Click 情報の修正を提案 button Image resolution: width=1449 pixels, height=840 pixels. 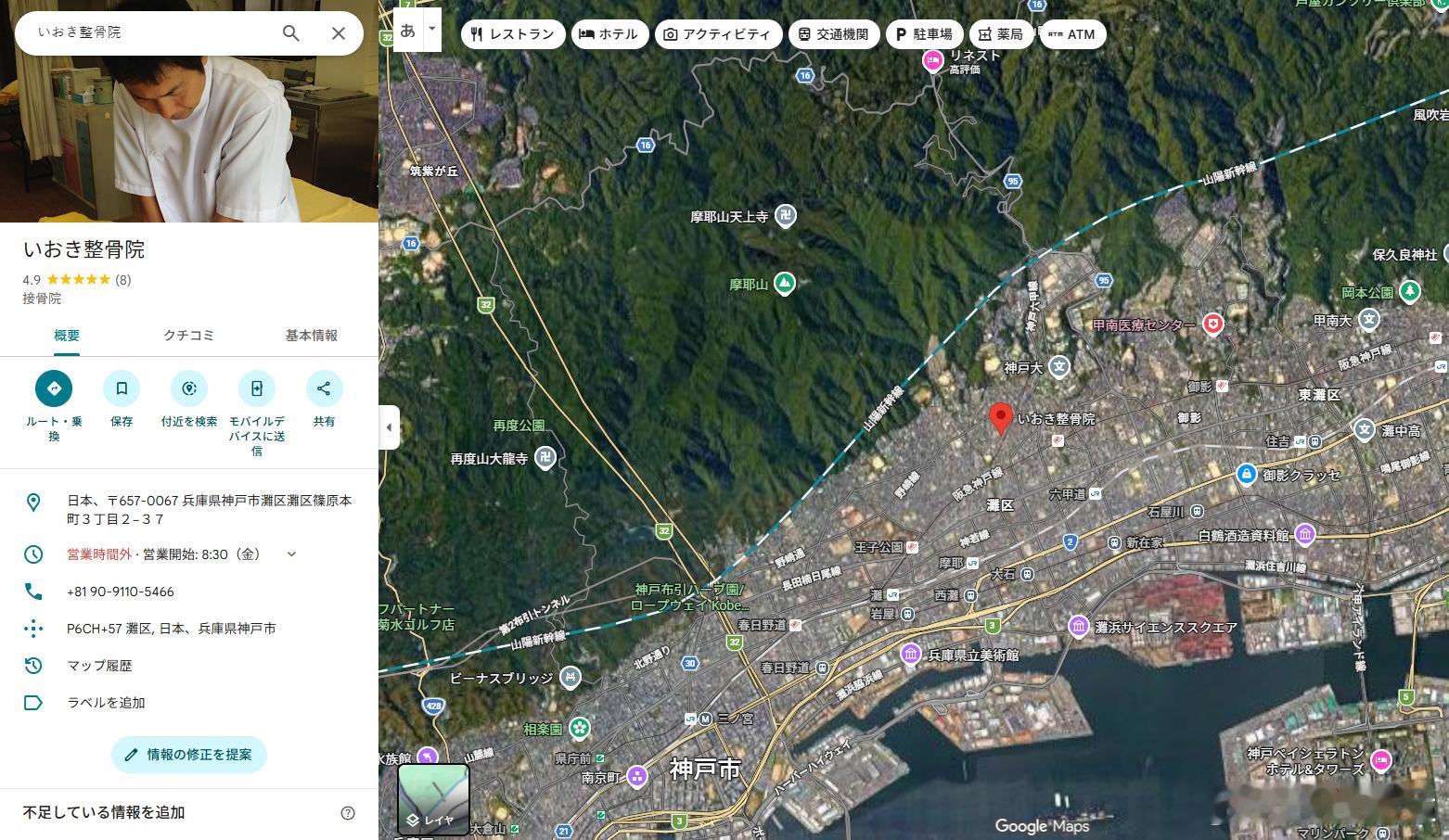(189, 755)
